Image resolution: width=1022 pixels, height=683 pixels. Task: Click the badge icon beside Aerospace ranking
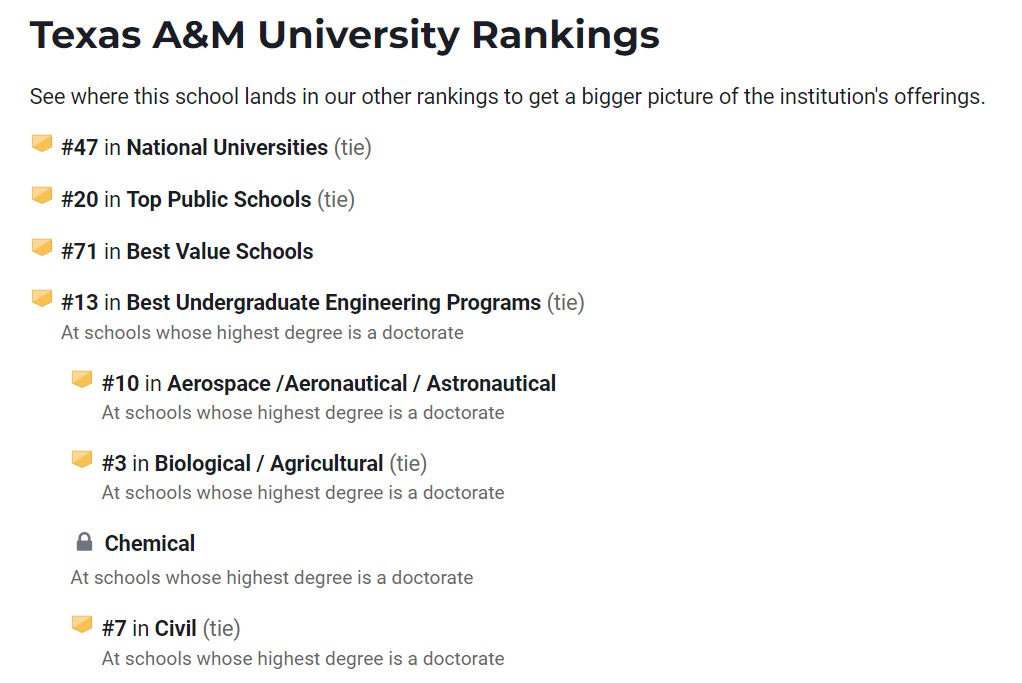(x=82, y=380)
